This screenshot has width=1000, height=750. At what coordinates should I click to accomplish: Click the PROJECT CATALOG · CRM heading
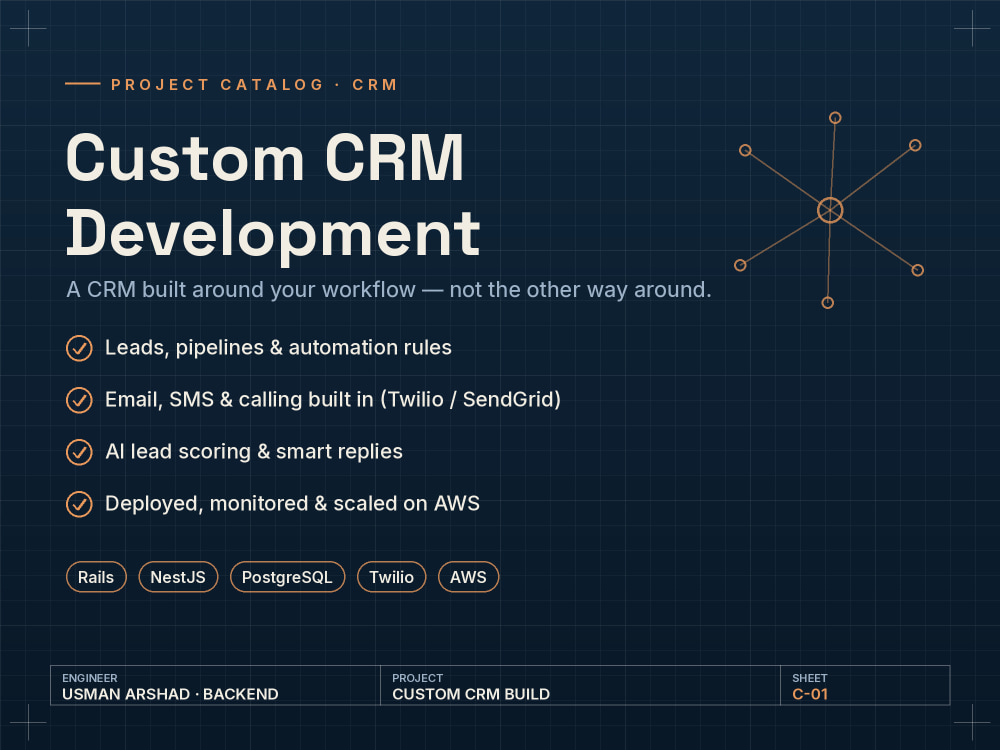coord(254,85)
